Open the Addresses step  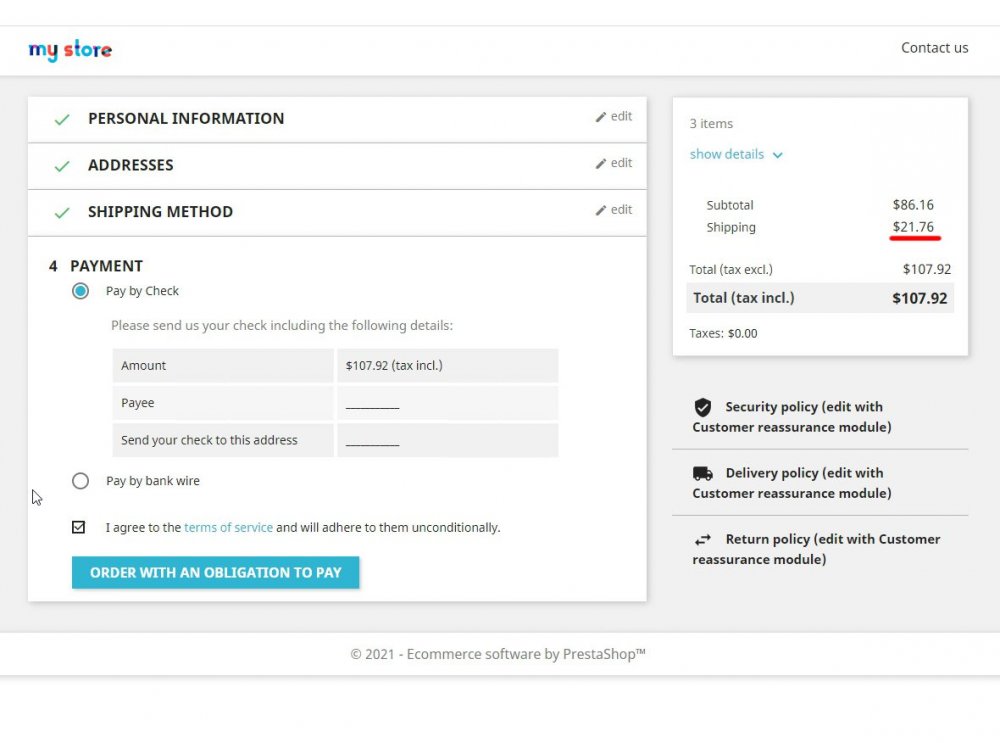tap(131, 165)
